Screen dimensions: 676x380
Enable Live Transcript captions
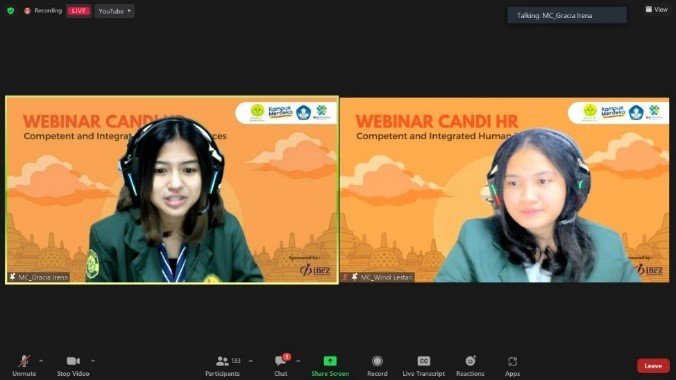424,365
